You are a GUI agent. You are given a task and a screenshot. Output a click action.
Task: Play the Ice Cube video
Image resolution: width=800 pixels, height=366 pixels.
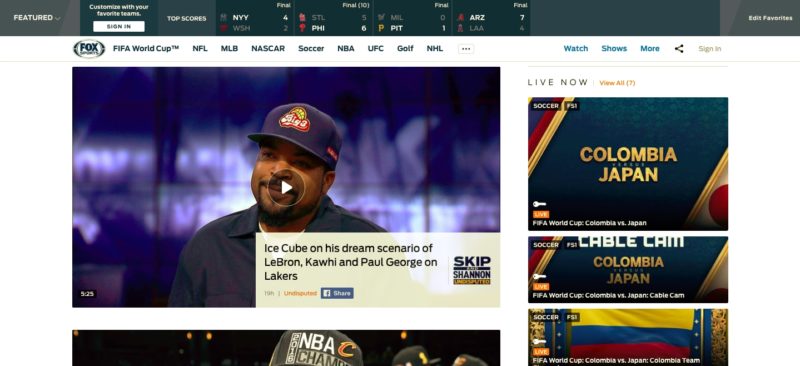tap(286, 188)
